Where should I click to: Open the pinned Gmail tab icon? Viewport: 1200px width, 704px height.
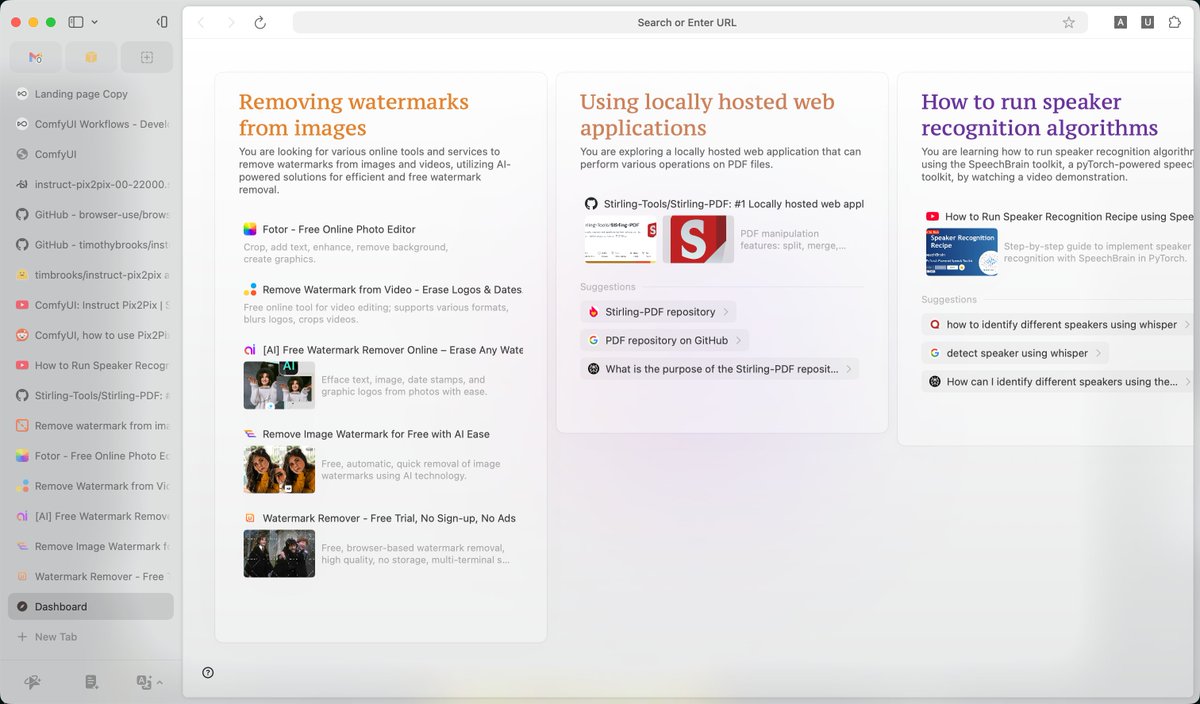(x=35, y=57)
